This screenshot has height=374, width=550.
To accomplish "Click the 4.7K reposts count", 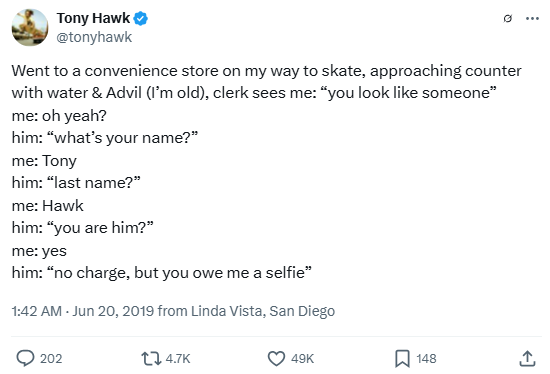I will [x=177, y=359].
